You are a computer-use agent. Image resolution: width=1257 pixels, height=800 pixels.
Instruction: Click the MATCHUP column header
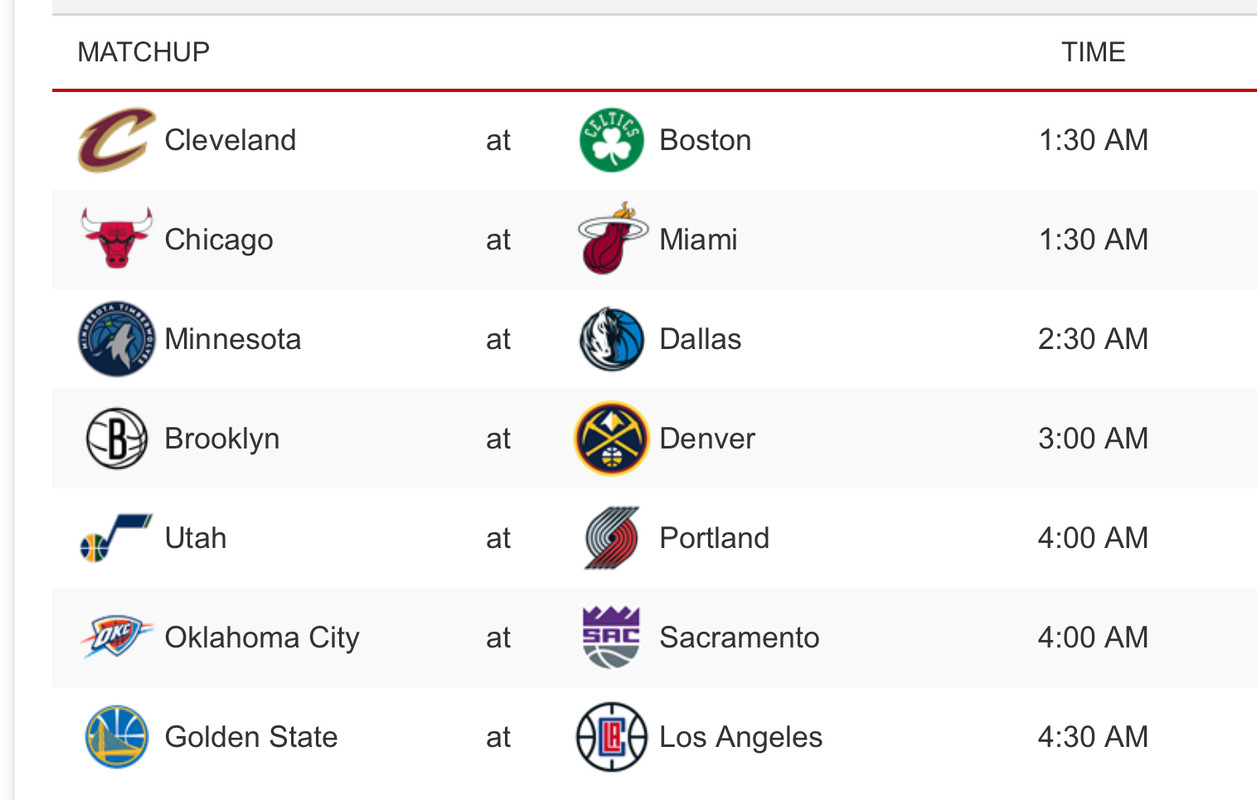click(x=144, y=52)
